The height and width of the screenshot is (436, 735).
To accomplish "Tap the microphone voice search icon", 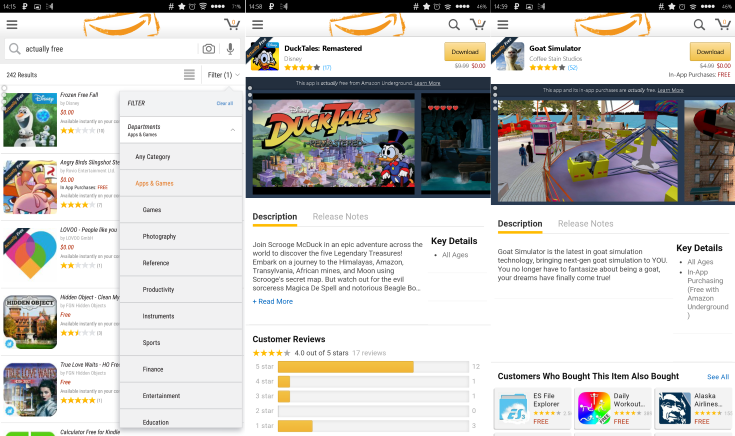I will (x=230, y=49).
